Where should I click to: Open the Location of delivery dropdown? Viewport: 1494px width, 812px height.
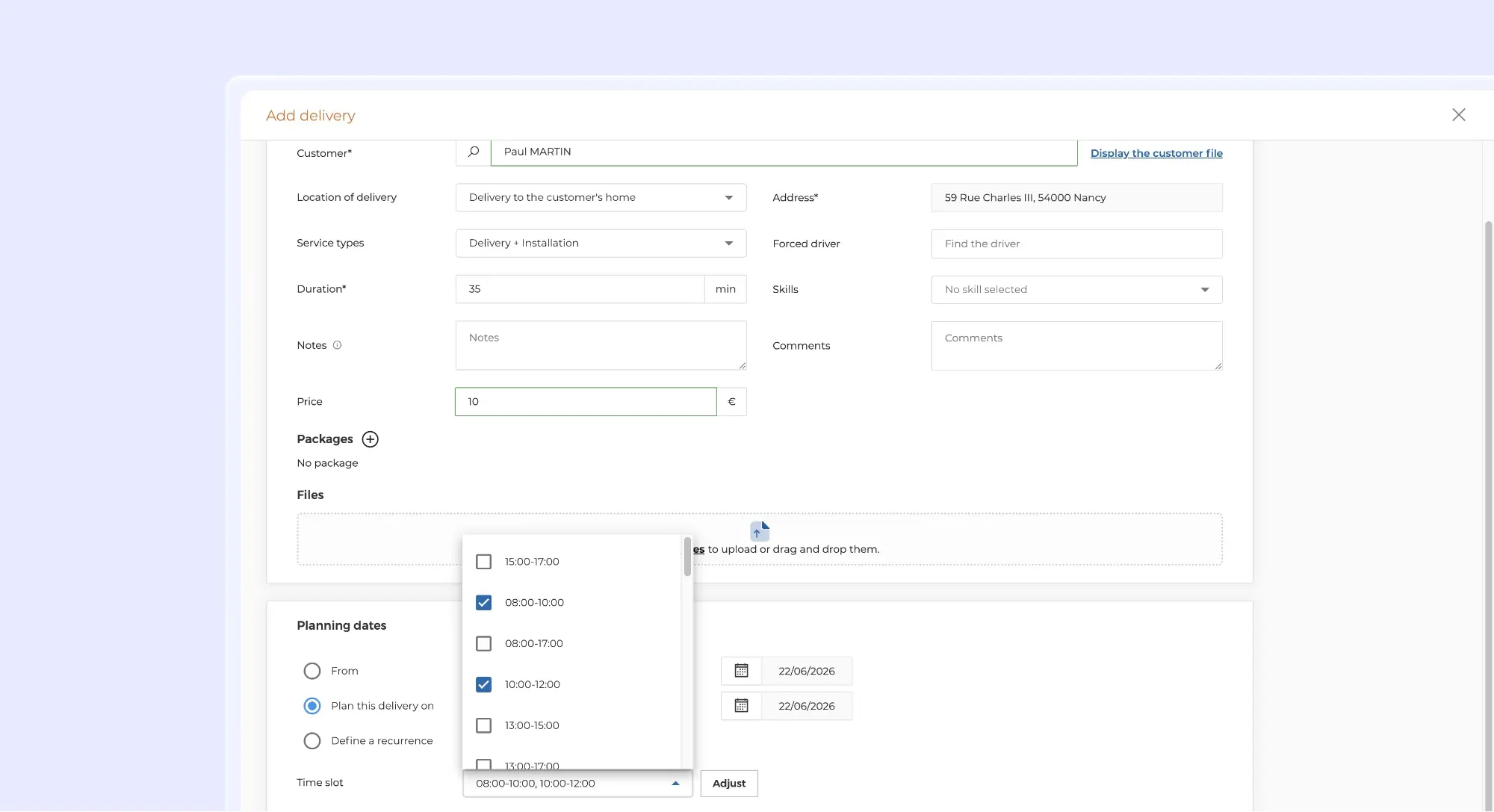tap(601, 198)
